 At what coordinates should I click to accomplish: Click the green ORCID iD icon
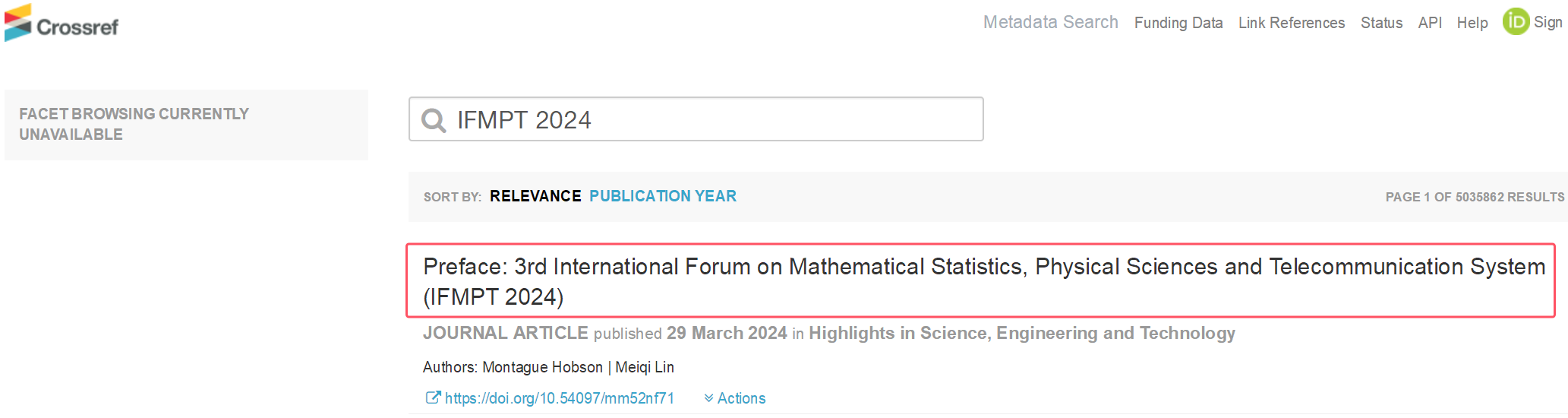[1516, 21]
